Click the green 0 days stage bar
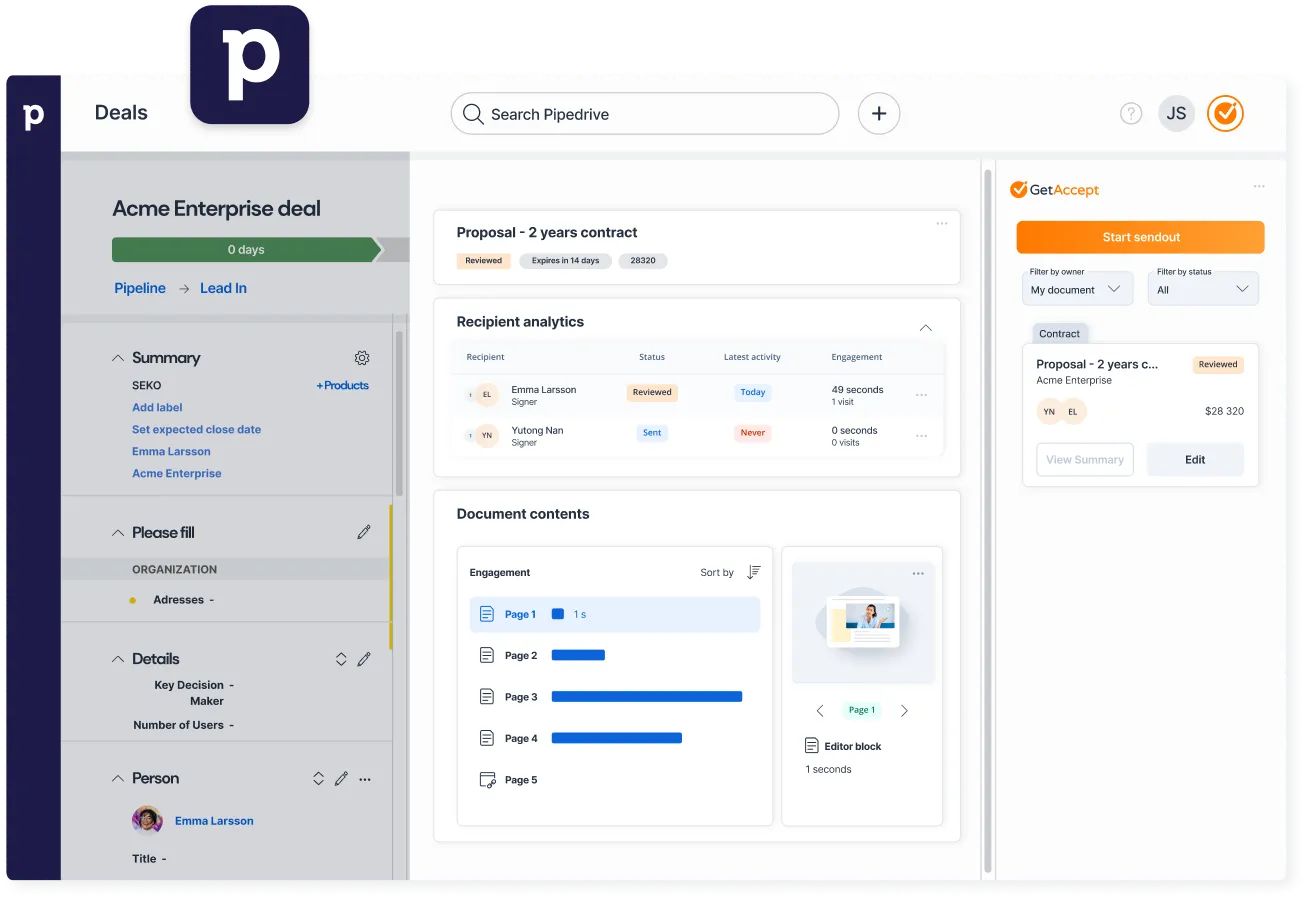The image size is (1306, 899). click(x=247, y=250)
